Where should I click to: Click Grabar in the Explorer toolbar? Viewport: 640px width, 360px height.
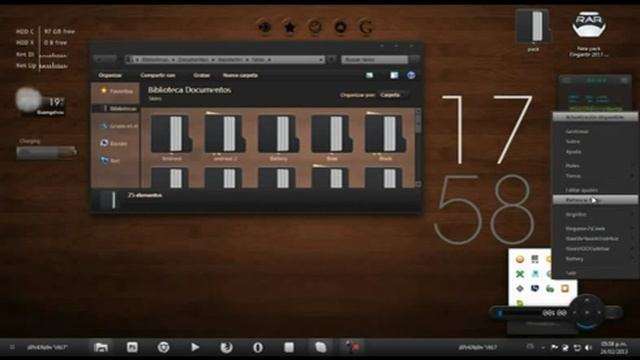tap(202, 75)
